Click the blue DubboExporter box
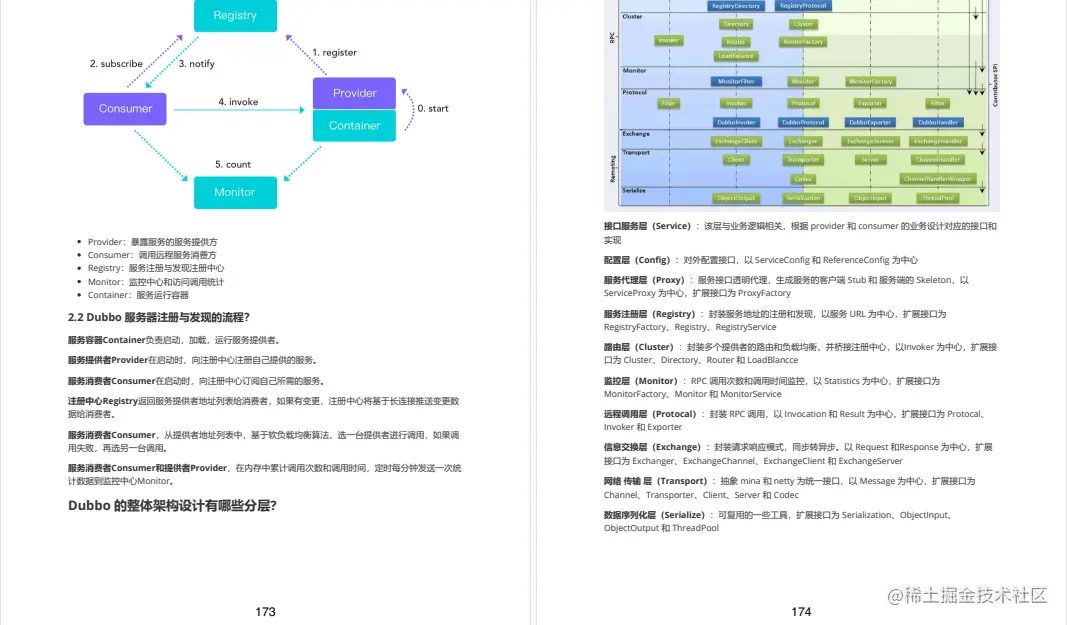The image size is (1067, 625). pyautogui.click(x=870, y=123)
